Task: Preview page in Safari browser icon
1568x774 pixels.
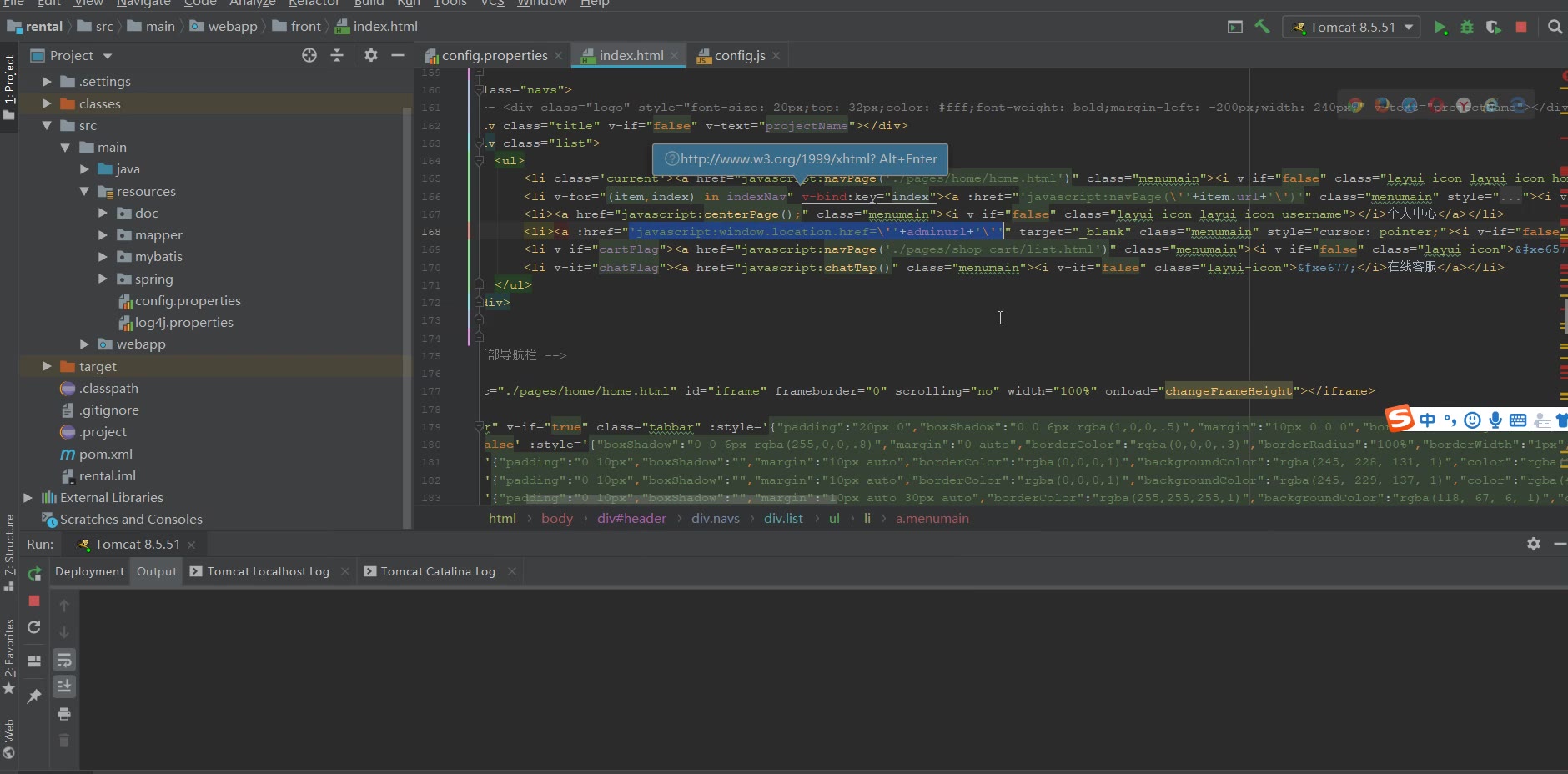Action: [1410, 106]
